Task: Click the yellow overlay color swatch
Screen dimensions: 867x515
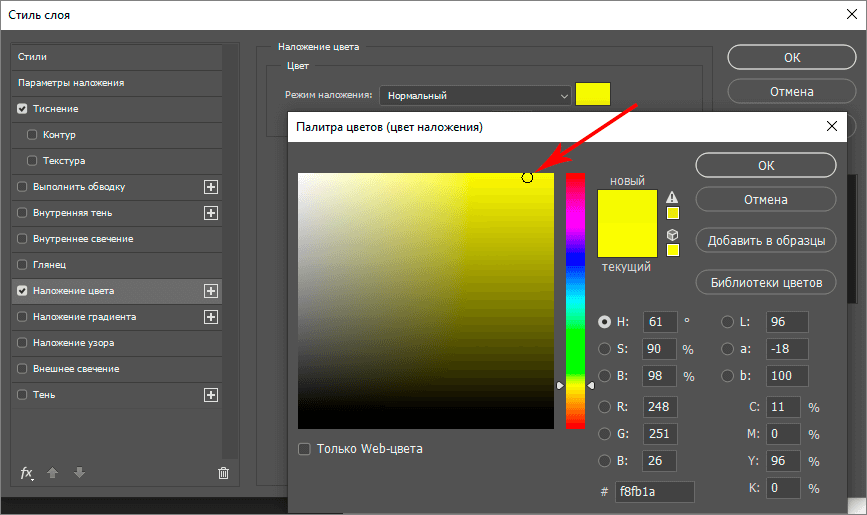Action: [593, 95]
